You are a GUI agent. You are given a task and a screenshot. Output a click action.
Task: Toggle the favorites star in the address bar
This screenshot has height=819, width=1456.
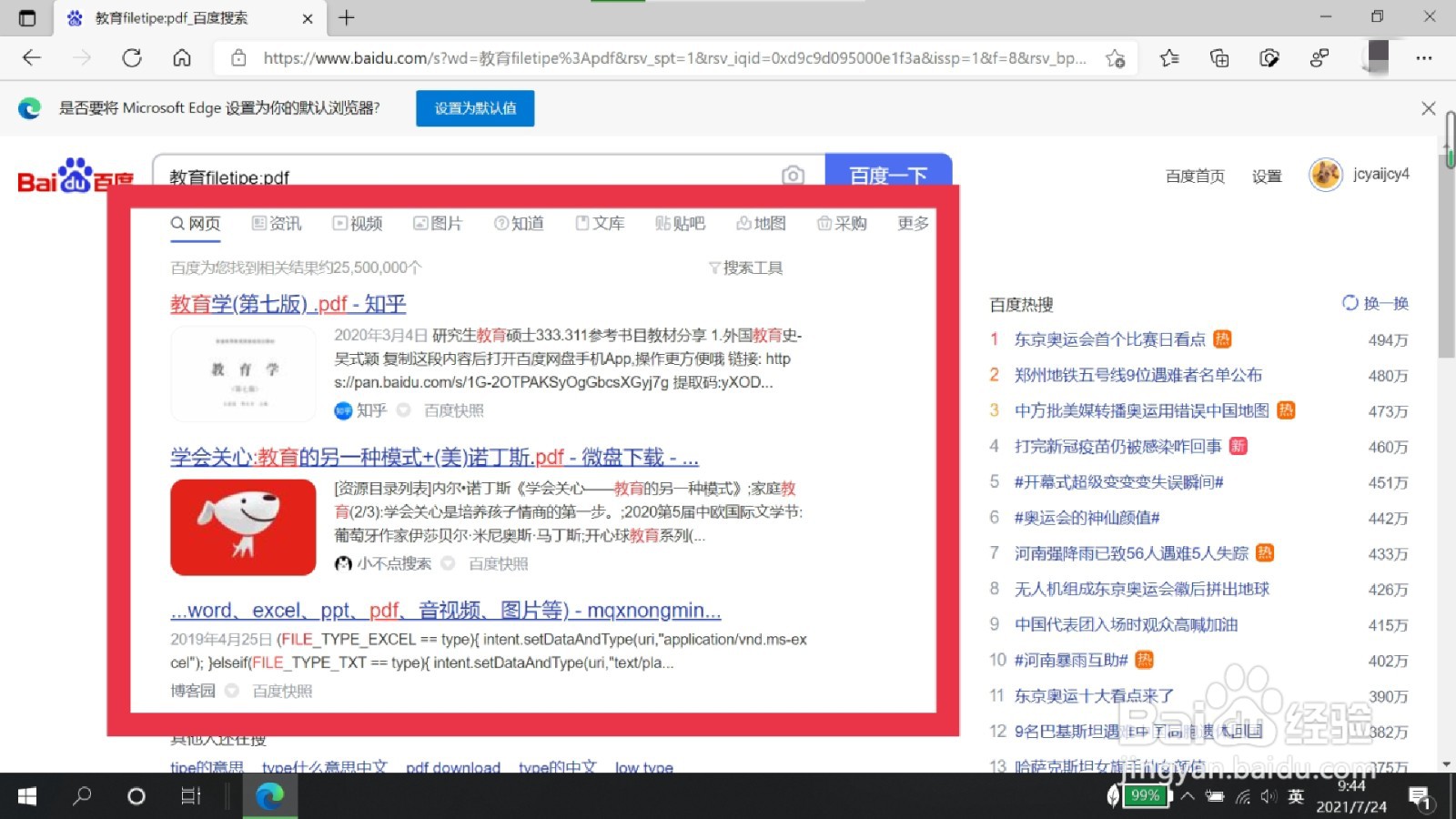[x=1116, y=57]
